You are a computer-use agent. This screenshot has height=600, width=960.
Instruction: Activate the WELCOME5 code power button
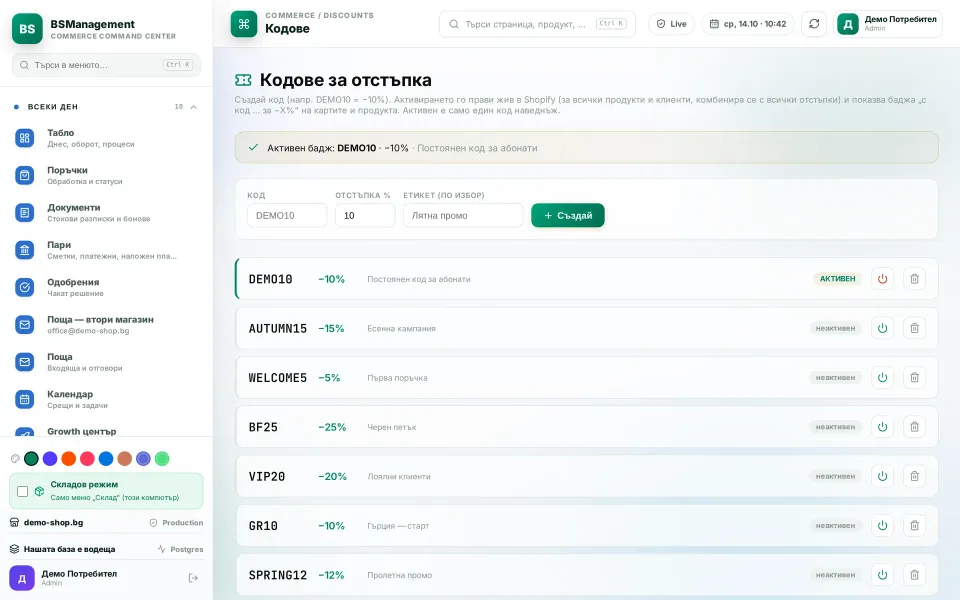(x=882, y=378)
